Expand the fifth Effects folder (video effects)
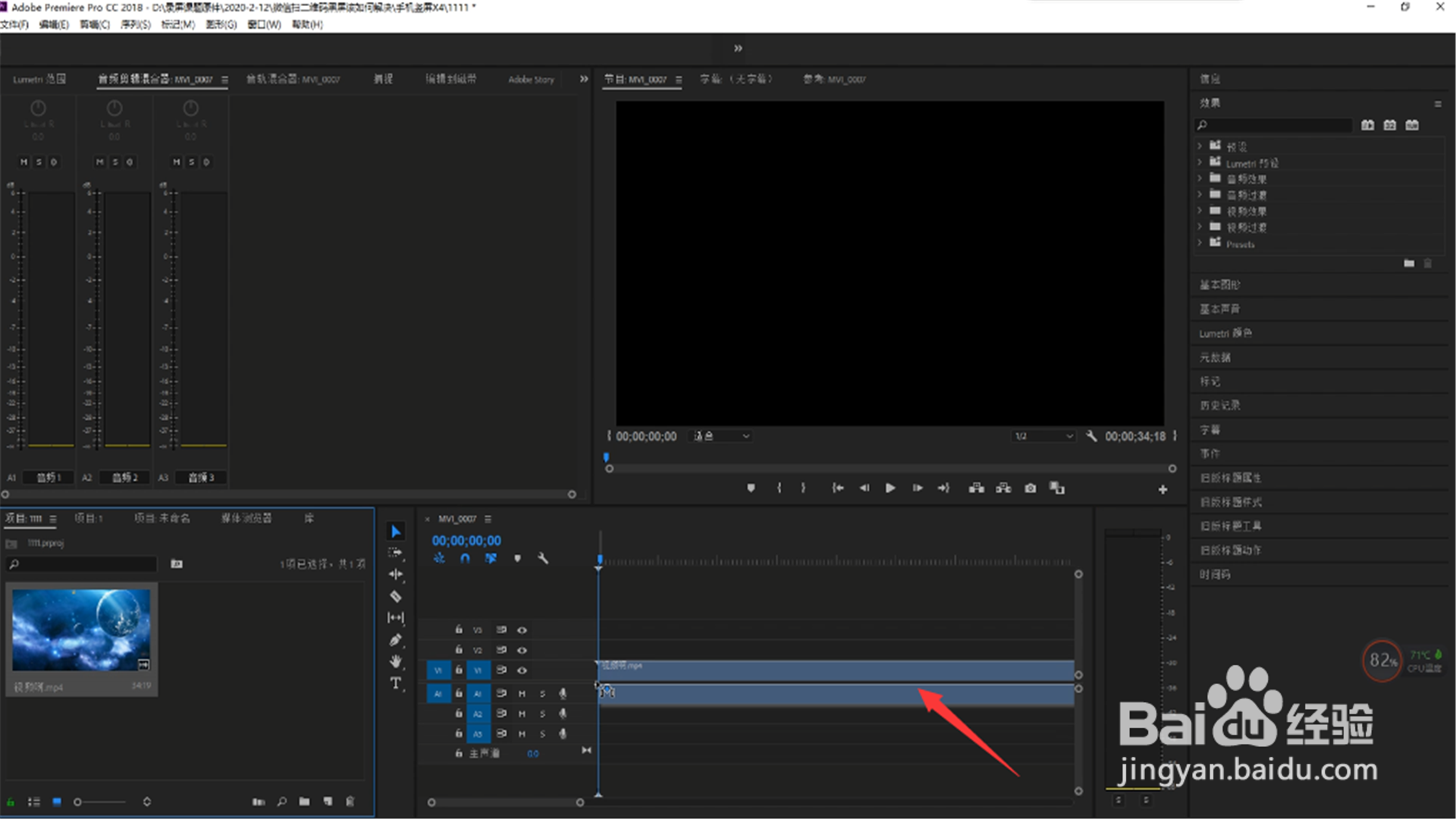 (x=1200, y=211)
